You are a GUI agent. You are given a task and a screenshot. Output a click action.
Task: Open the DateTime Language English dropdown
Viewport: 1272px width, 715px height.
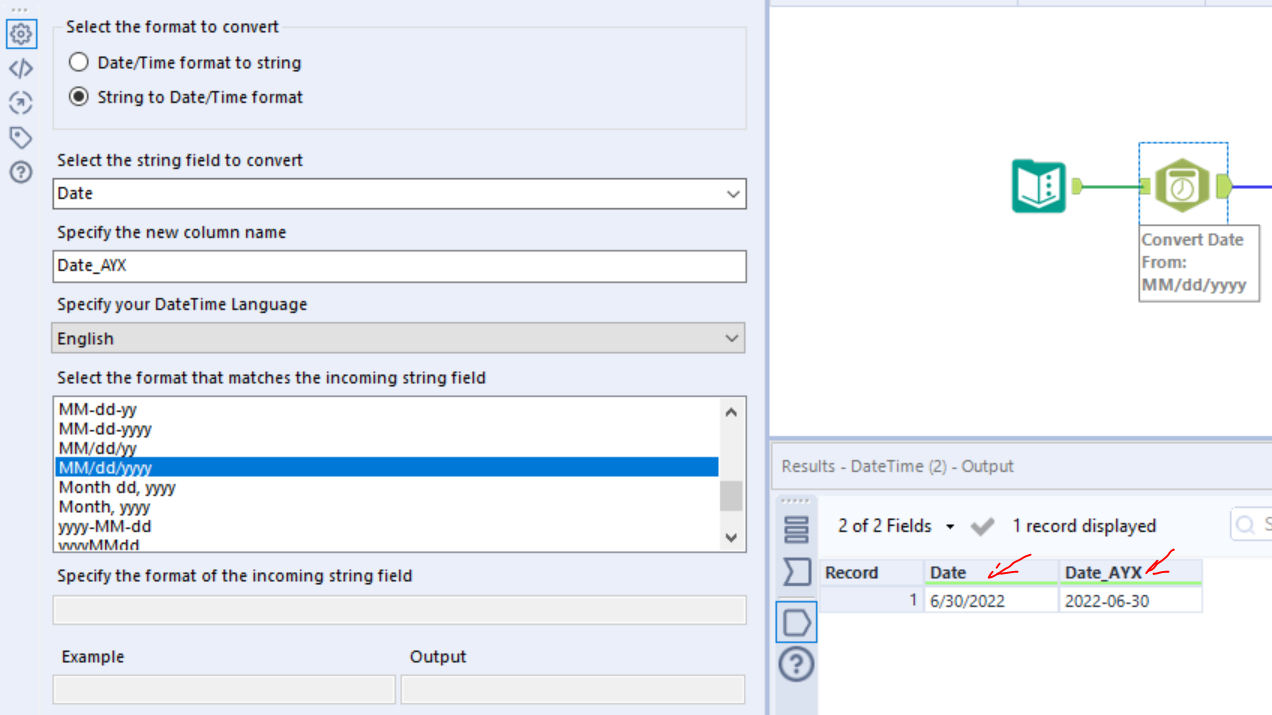pyautogui.click(x=731, y=339)
